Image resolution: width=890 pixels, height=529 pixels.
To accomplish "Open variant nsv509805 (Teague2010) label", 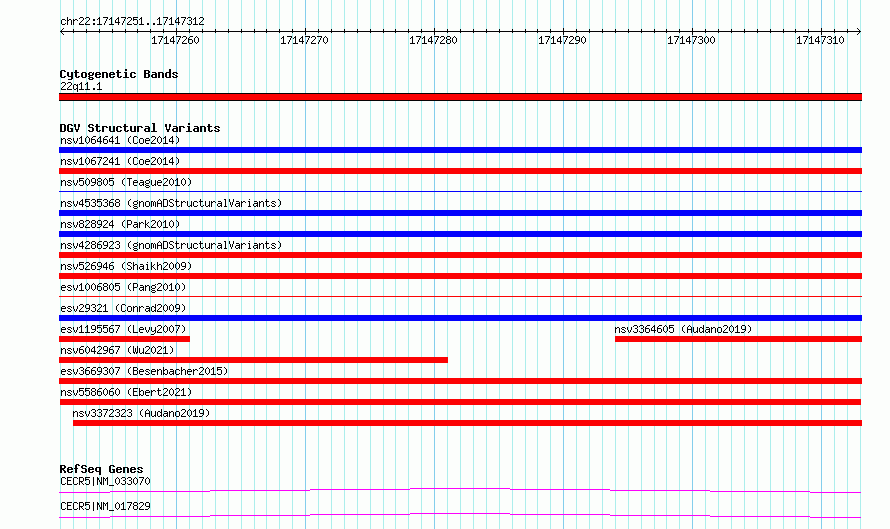I will tap(126, 182).
